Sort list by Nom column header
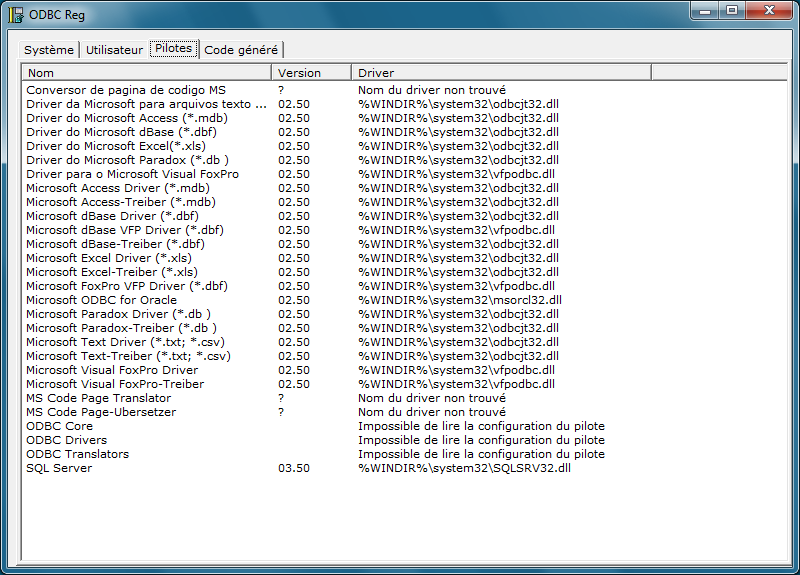 pos(146,73)
